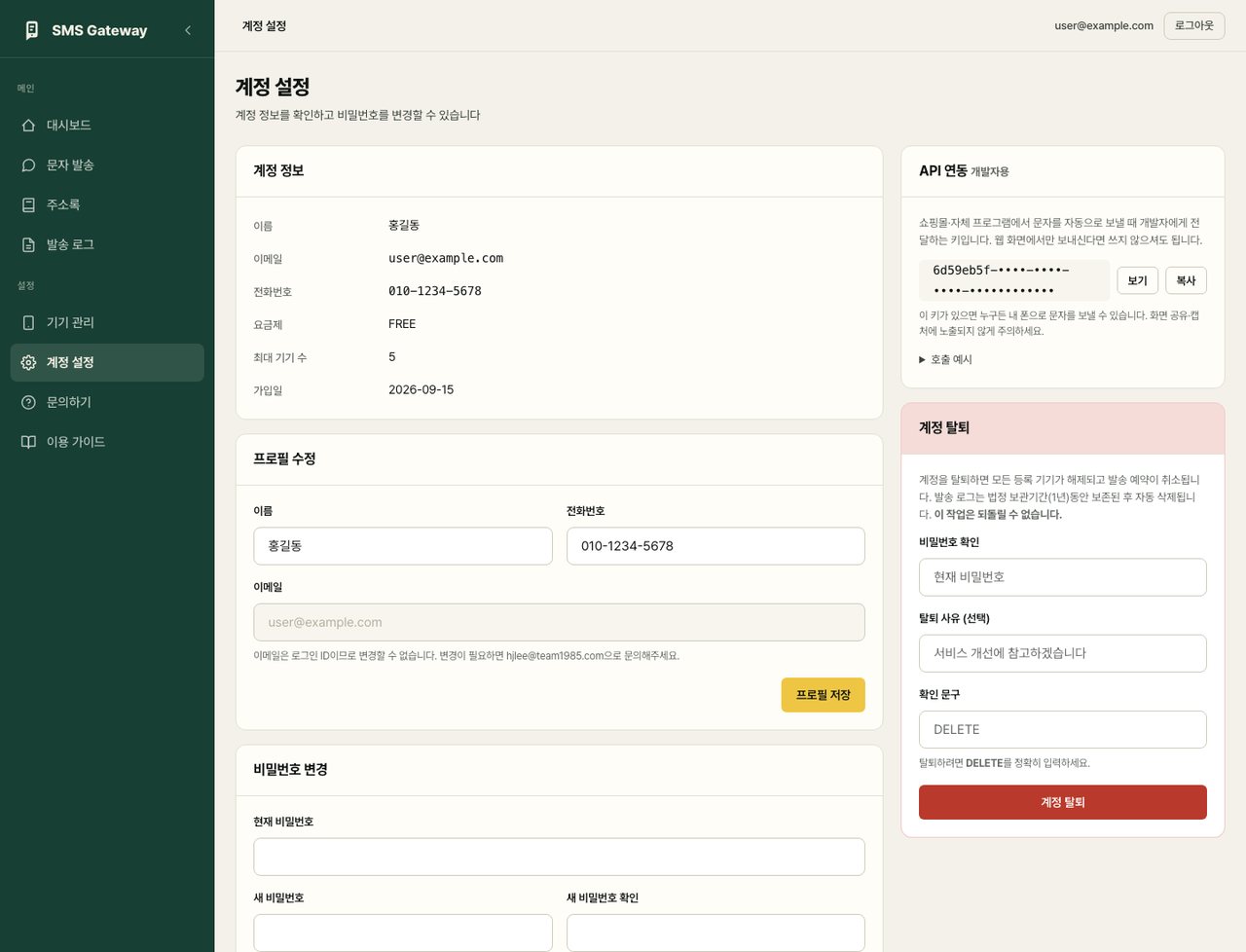
Task: Click the red 계정 탈퇴 button
Action: pyautogui.click(x=1062, y=802)
